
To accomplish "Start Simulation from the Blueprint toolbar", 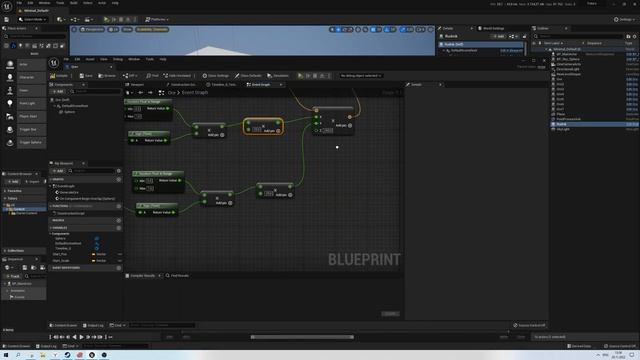I will pyautogui.click(x=278, y=76).
